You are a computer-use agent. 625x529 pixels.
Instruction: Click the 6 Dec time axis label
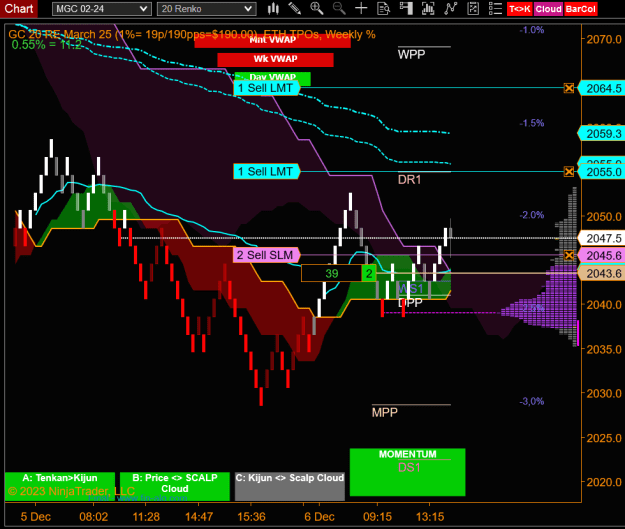click(319, 517)
